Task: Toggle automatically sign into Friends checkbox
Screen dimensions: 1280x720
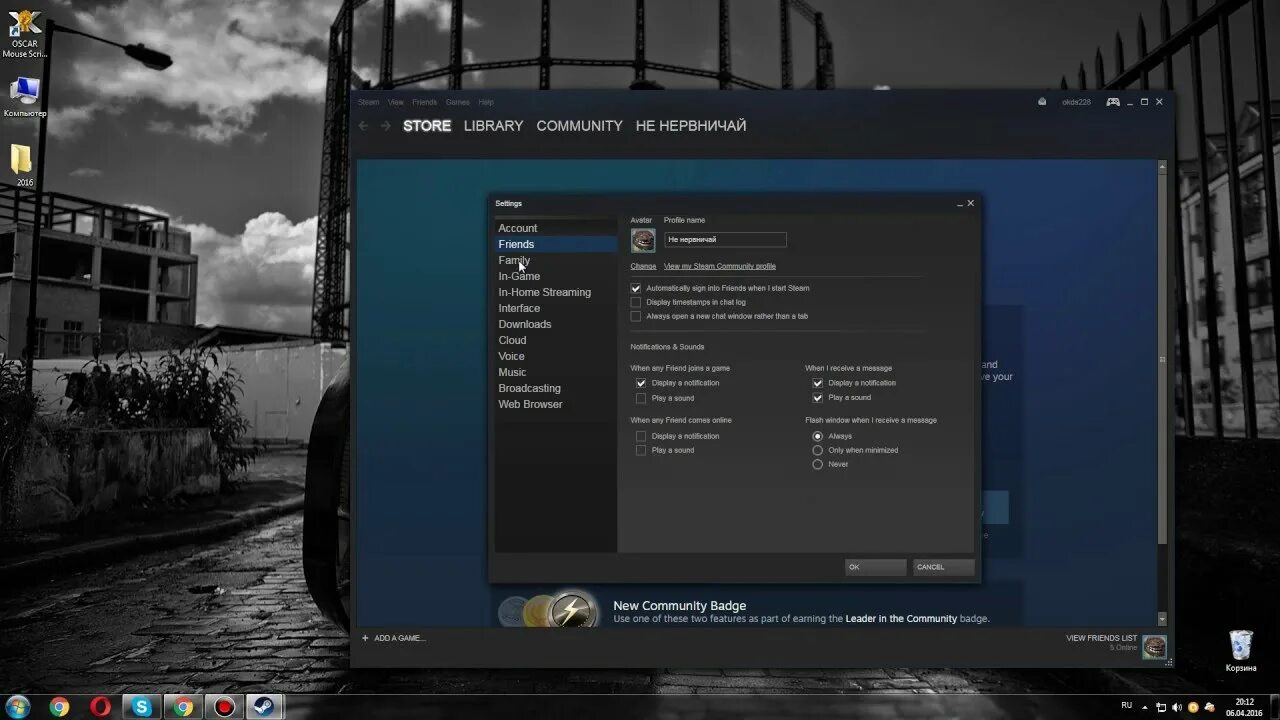Action: (636, 288)
